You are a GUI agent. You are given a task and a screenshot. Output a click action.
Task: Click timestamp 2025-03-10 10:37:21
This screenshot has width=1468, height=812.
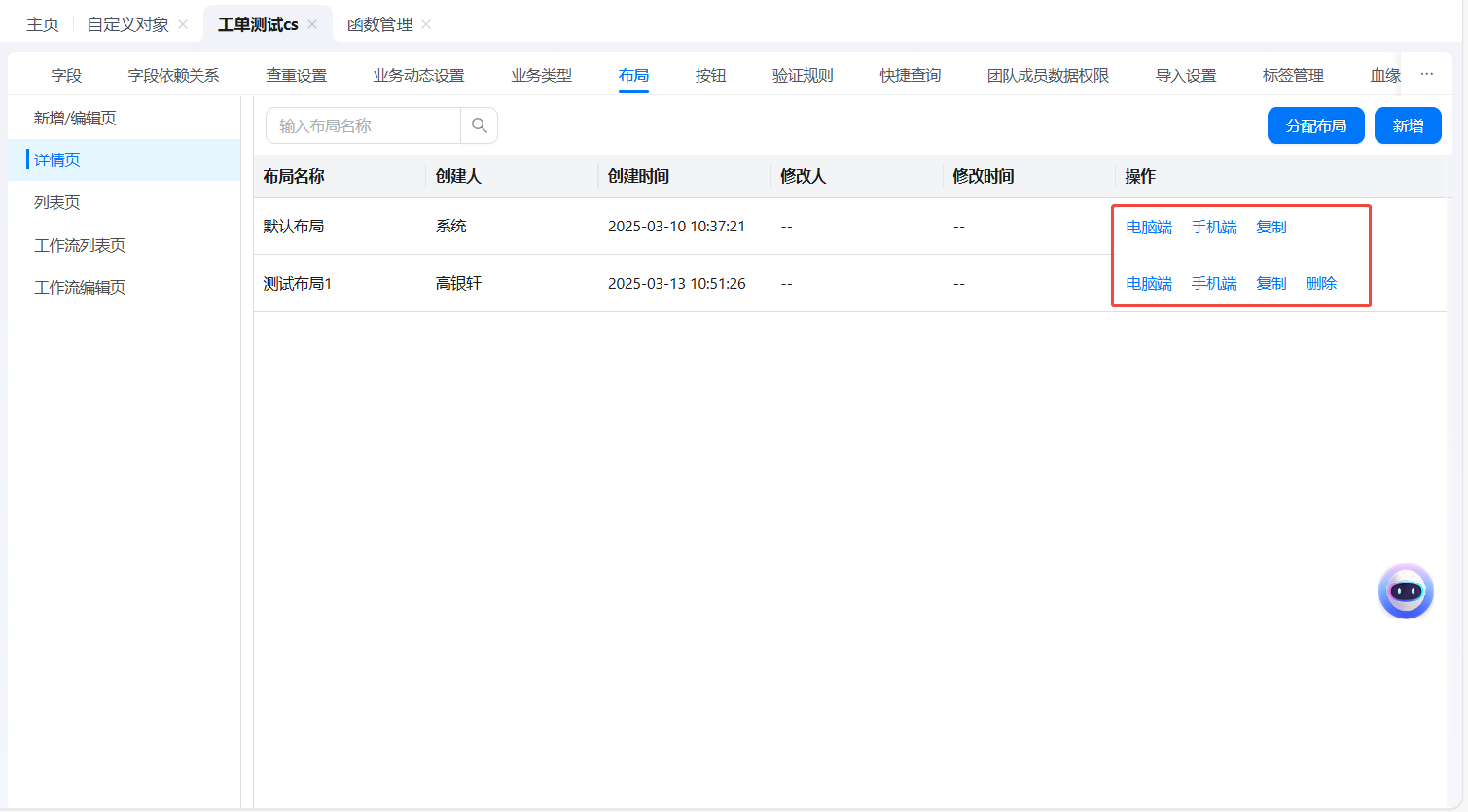[676, 226]
